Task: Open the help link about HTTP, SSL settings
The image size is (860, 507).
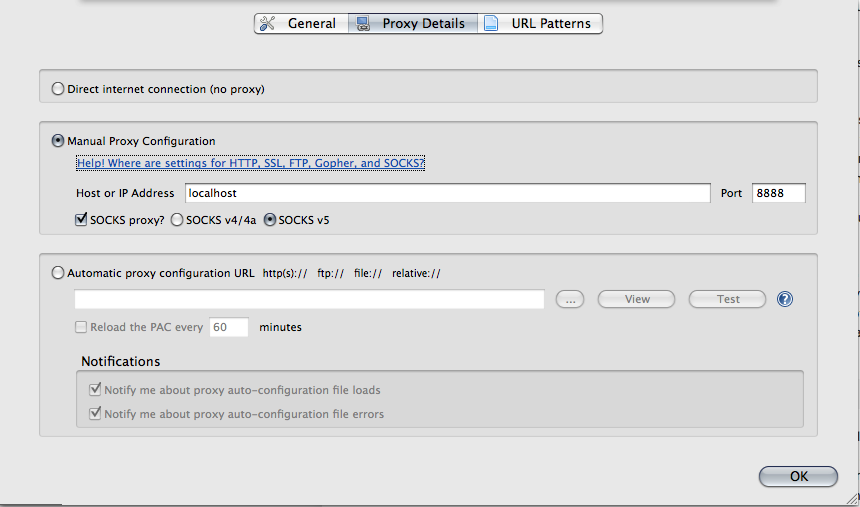Action: tap(250, 163)
